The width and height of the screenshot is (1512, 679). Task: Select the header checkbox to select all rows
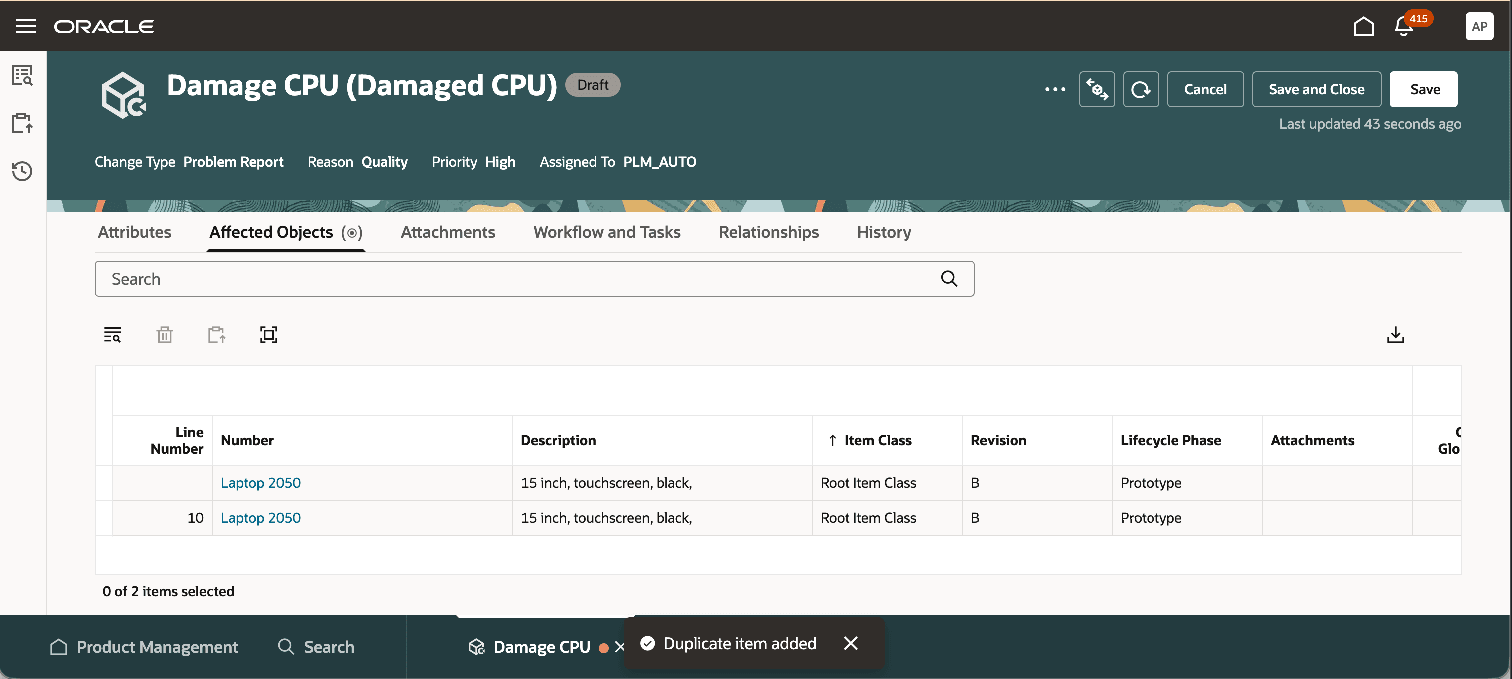[x=105, y=440]
